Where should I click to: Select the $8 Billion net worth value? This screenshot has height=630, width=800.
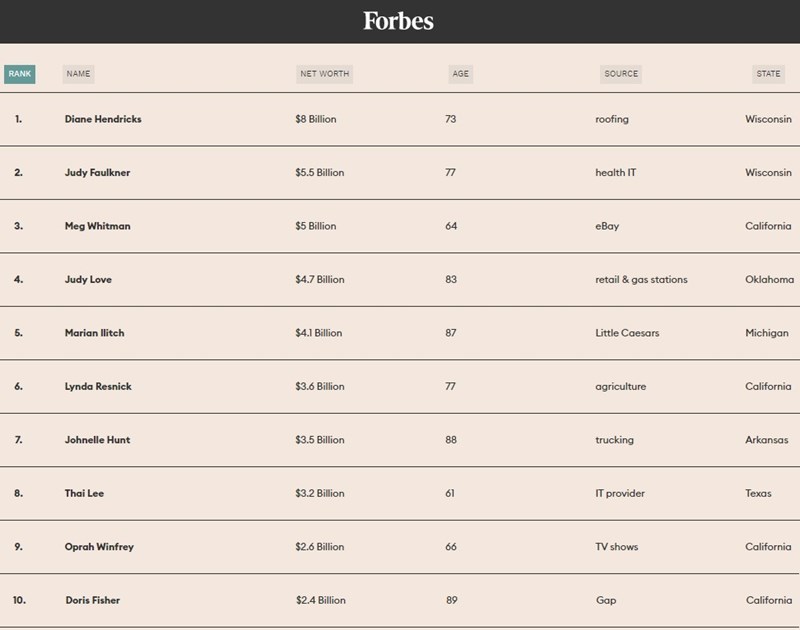click(316, 119)
